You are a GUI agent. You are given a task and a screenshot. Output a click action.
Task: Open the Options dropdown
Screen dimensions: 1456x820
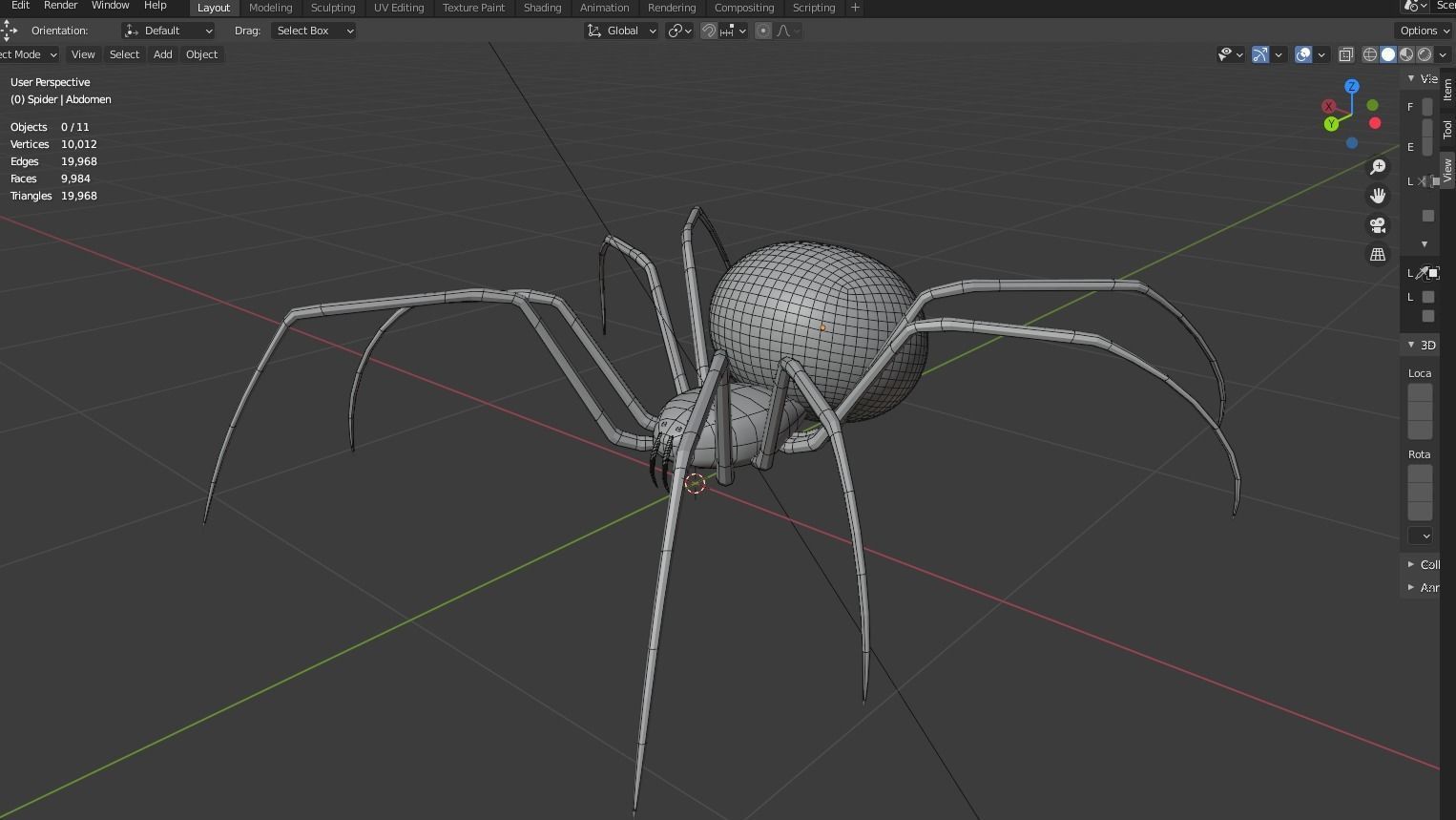pyautogui.click(x=1425, y=31)
